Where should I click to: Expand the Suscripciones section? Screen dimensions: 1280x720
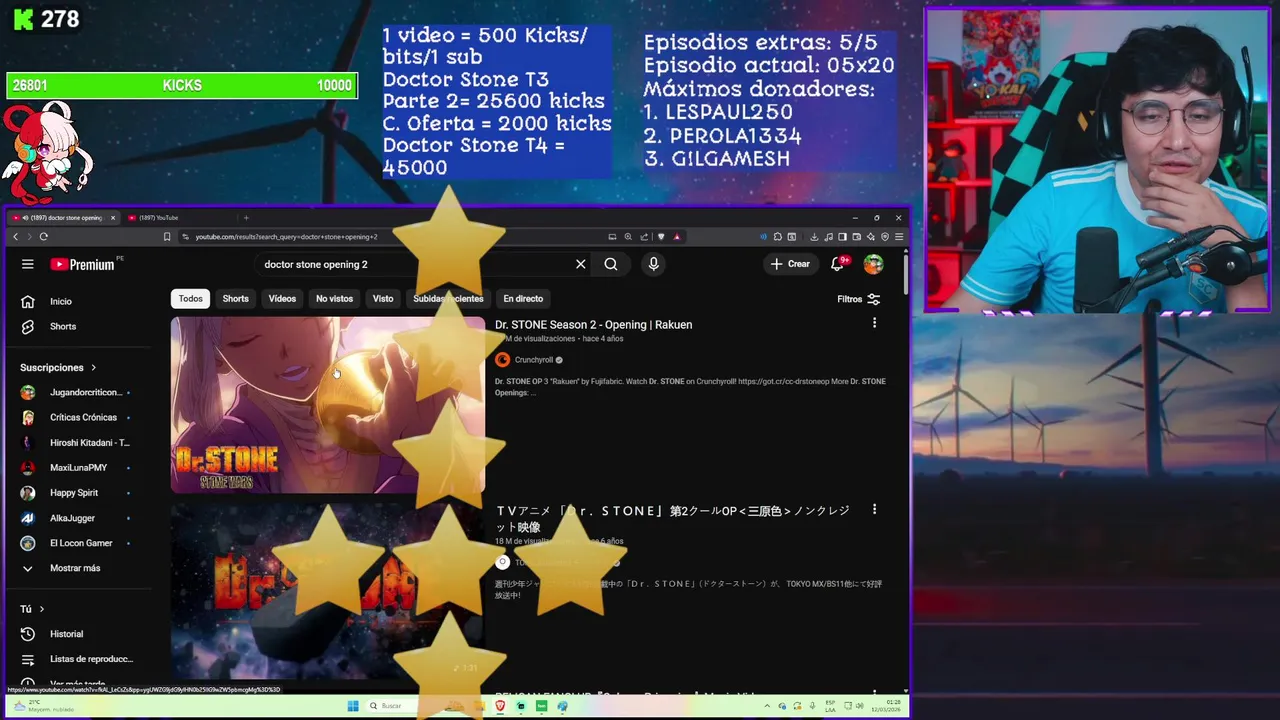coord(58,367)
